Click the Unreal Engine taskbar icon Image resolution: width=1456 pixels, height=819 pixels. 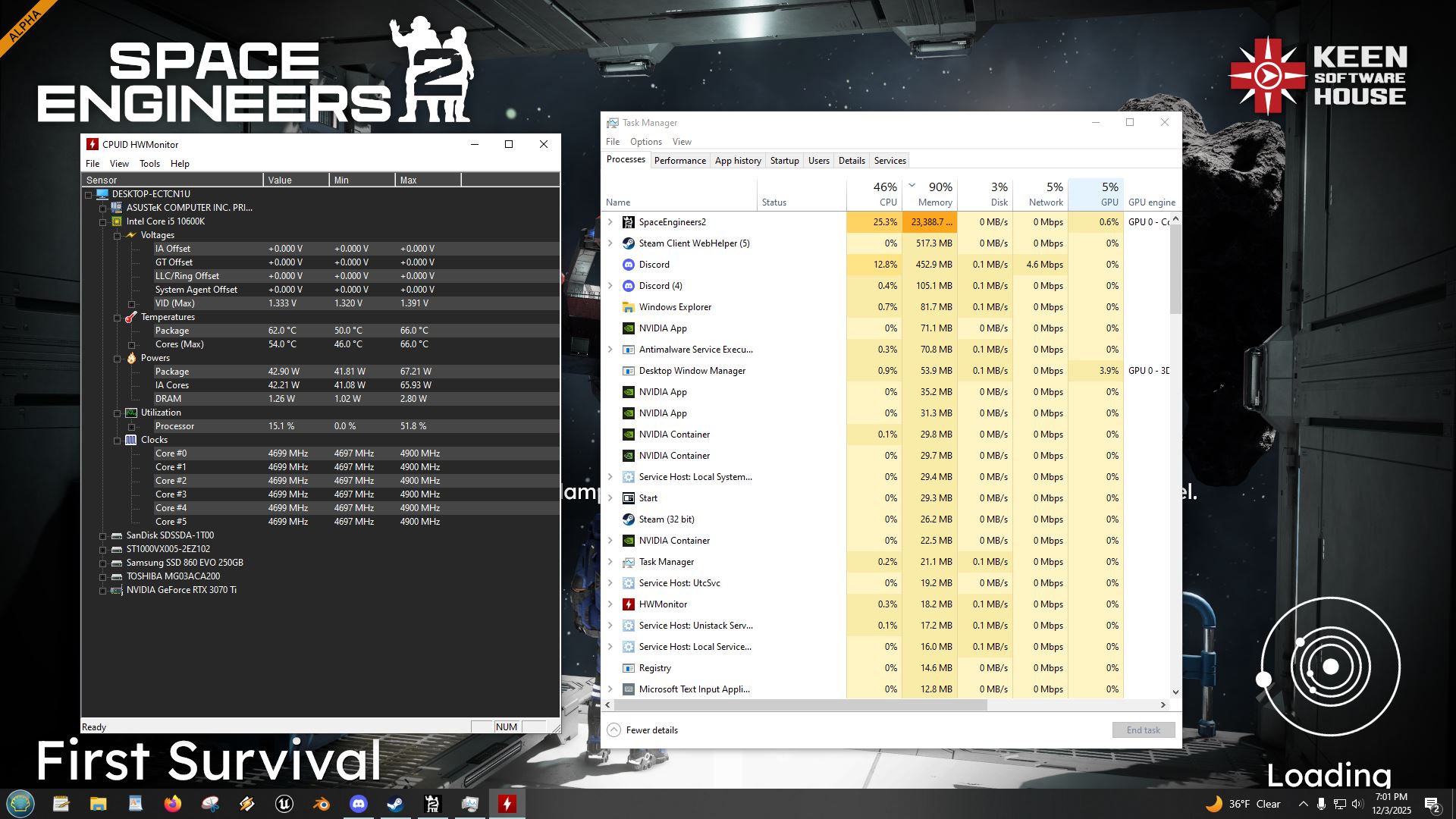click(x=284, y=804)
